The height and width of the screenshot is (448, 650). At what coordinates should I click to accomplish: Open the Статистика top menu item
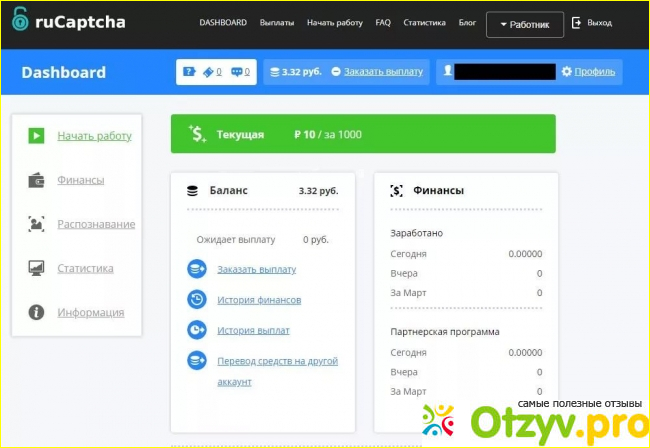tap(425, 22)
